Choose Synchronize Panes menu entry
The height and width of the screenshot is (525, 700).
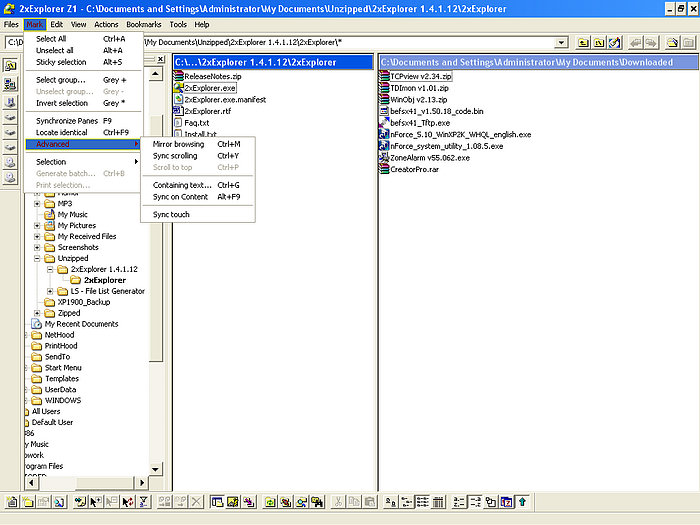point(83,121)
